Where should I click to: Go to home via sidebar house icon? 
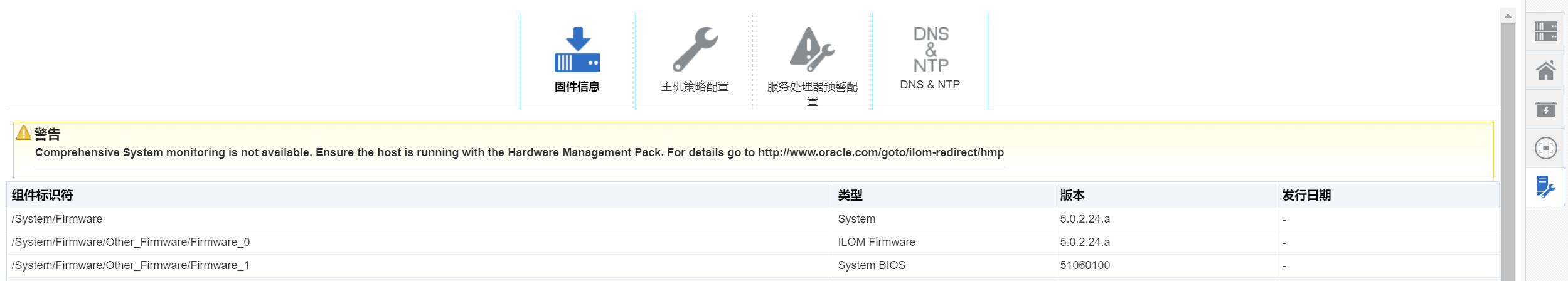[x=1545, y=71]
